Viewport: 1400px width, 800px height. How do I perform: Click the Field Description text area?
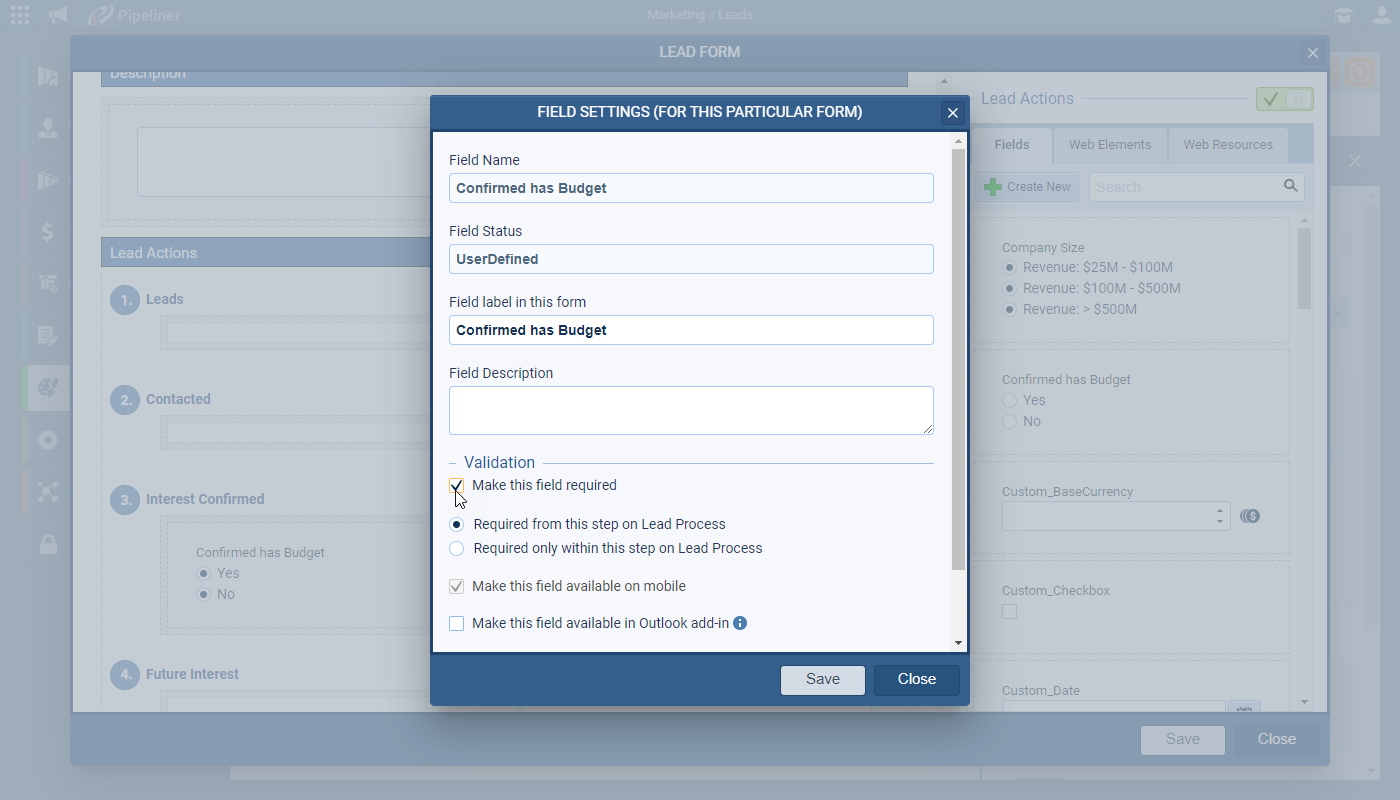coord(691,410)
